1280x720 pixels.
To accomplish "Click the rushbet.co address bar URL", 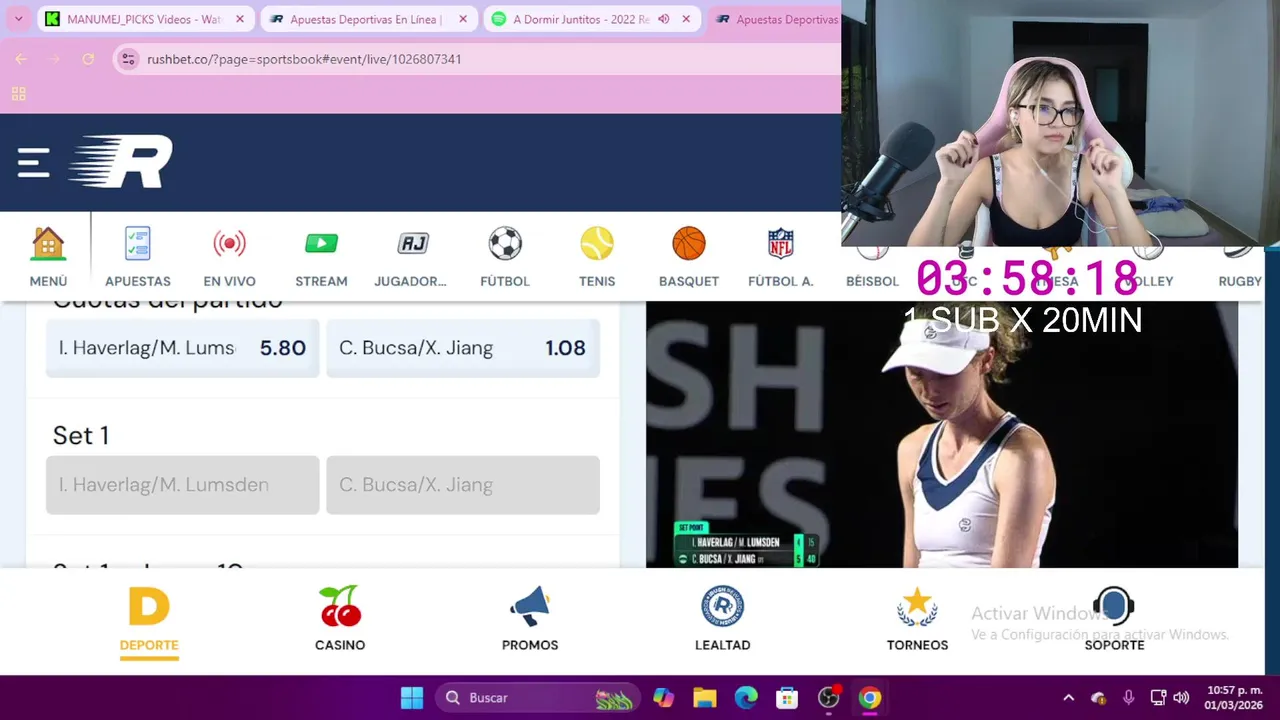I will click(304, 59).
